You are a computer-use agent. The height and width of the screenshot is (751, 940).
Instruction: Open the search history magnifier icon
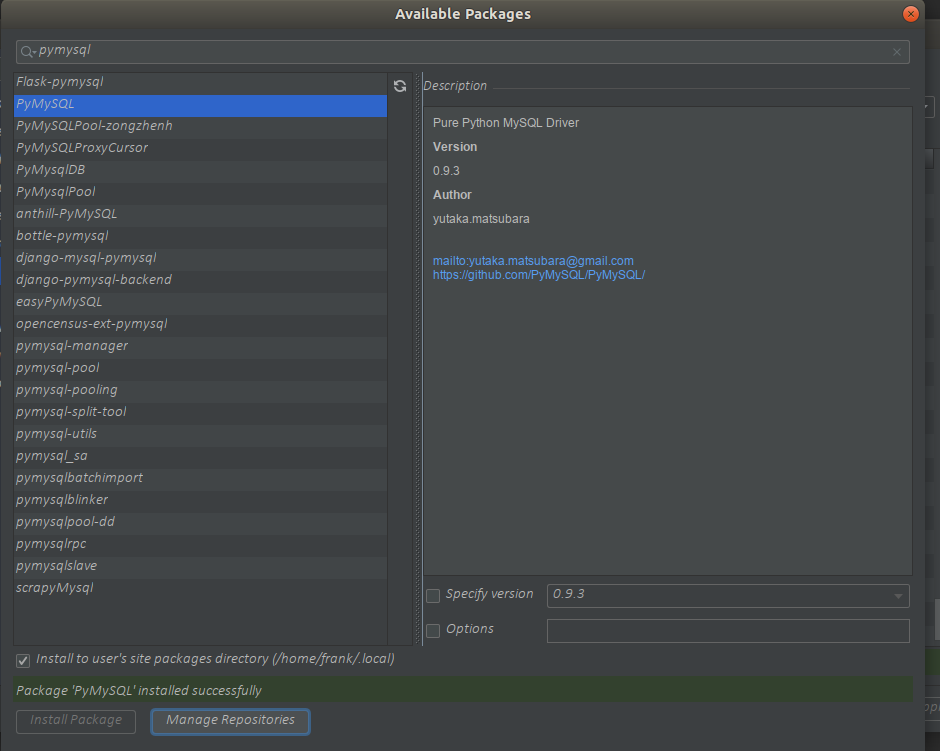[x=28, y=52]
